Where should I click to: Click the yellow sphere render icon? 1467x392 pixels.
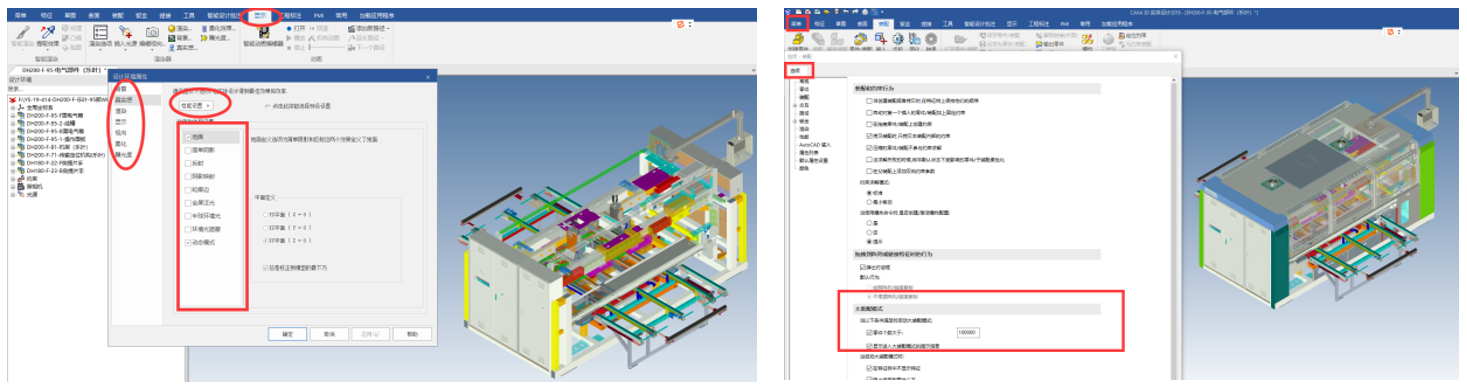(171, 28)
